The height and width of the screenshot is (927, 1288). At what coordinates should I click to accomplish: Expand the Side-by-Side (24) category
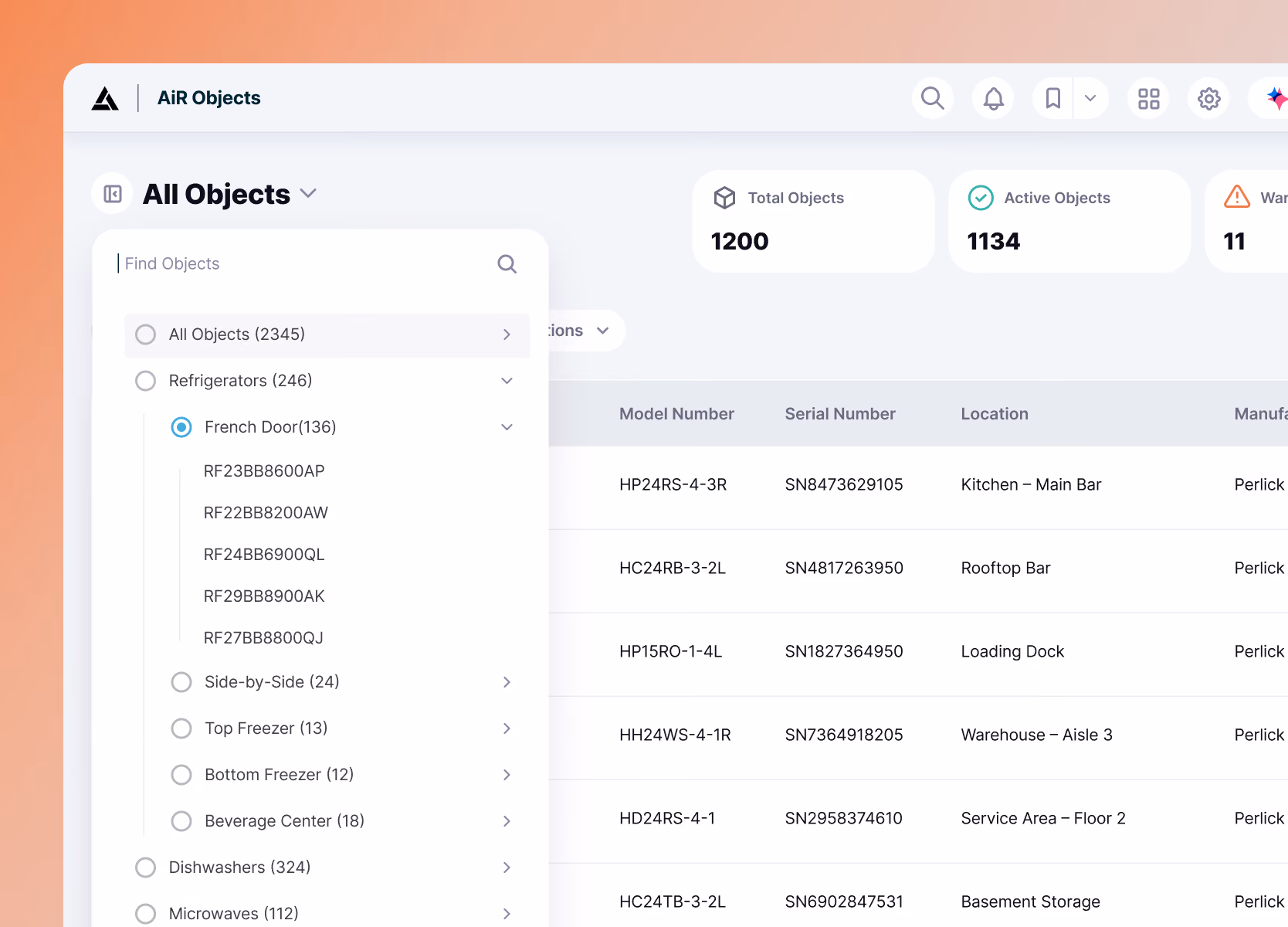(x=507, y=682)
